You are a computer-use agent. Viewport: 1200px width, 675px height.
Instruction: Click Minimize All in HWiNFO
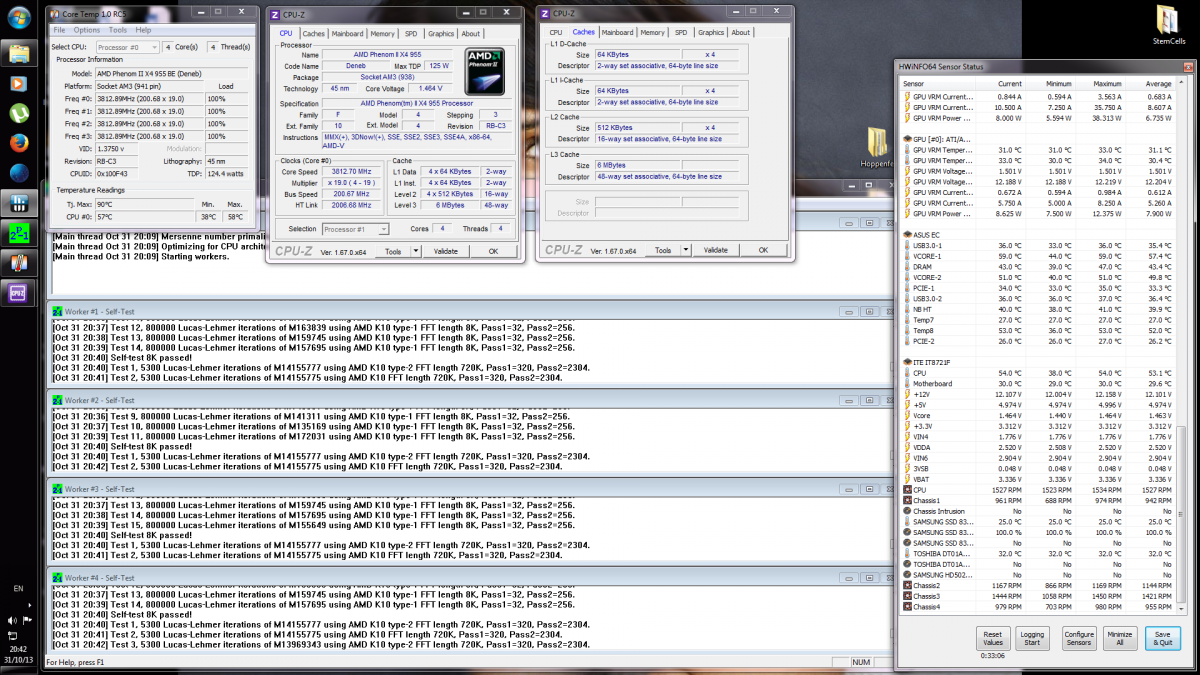1120,638
